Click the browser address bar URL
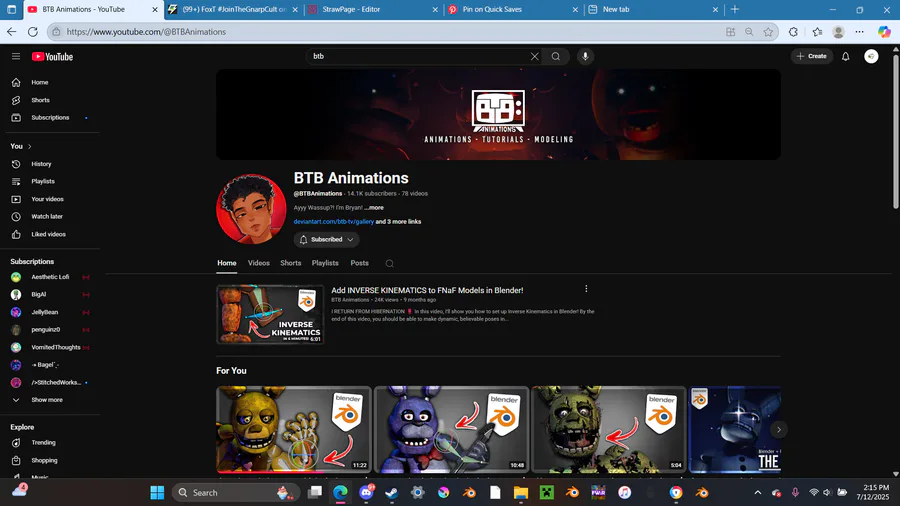Image resolution: width=900 pixels, height=506 pixels. coord(146,32)
